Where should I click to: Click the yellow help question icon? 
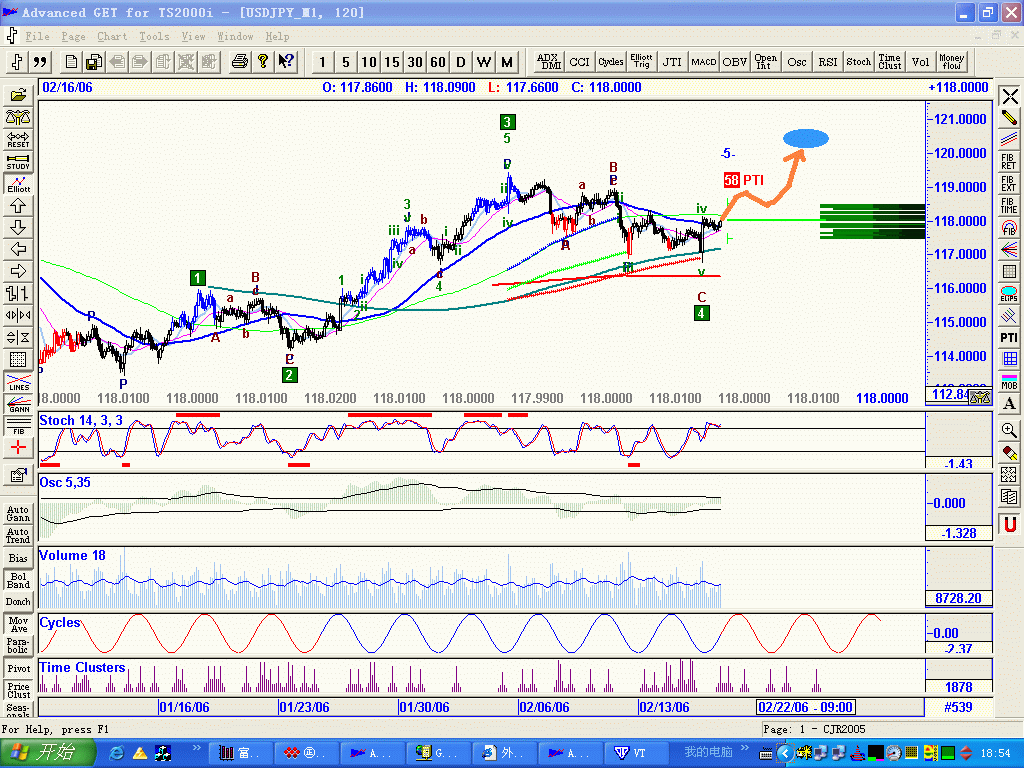point(263,62)
